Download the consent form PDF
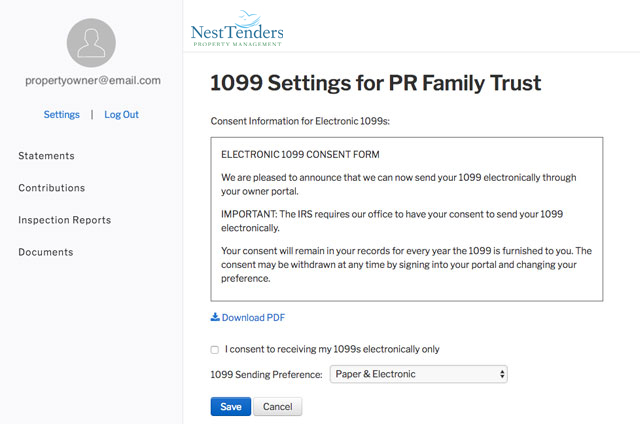This screenshot has height=424, width=640. pyautogui.click(x=253, y=318)
